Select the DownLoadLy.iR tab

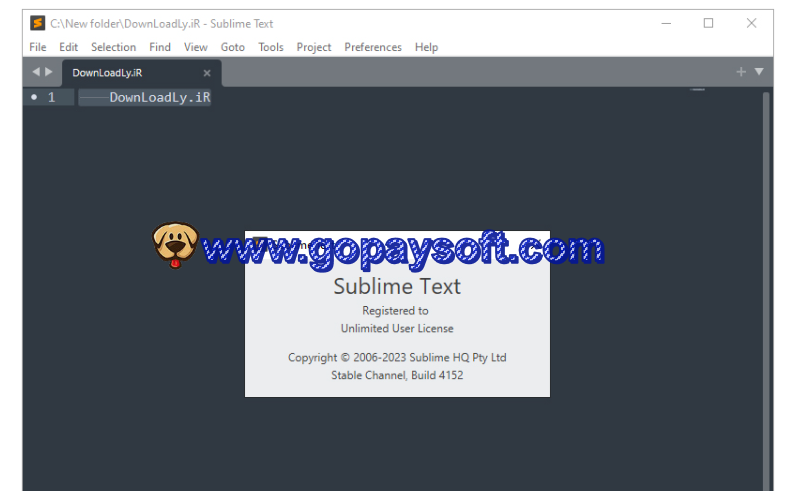pyautogui.click(x=141, y=73)
